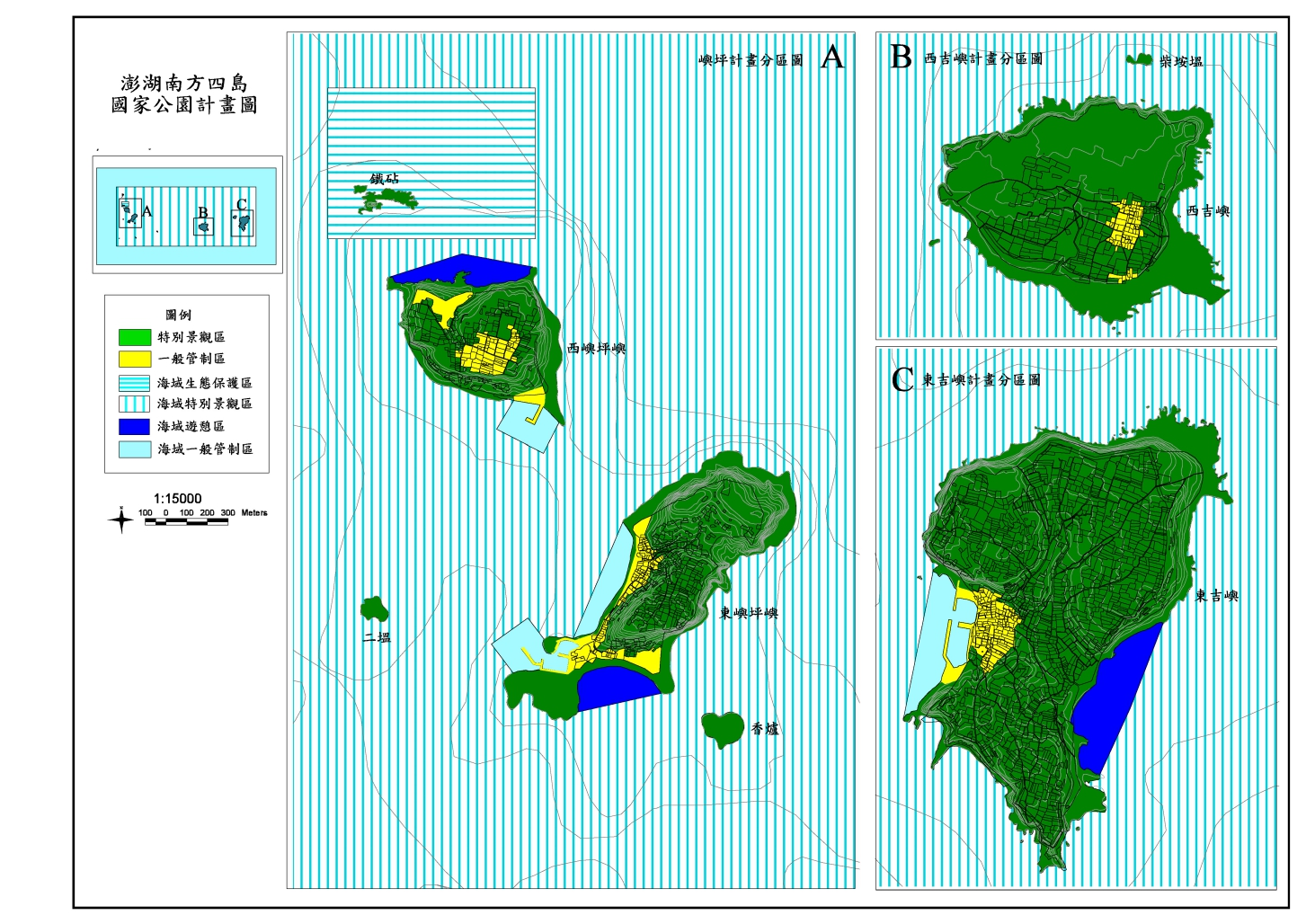Click the north arrow compass symbol
Viewport: 1306px width, 924px height.
(120, 520)
